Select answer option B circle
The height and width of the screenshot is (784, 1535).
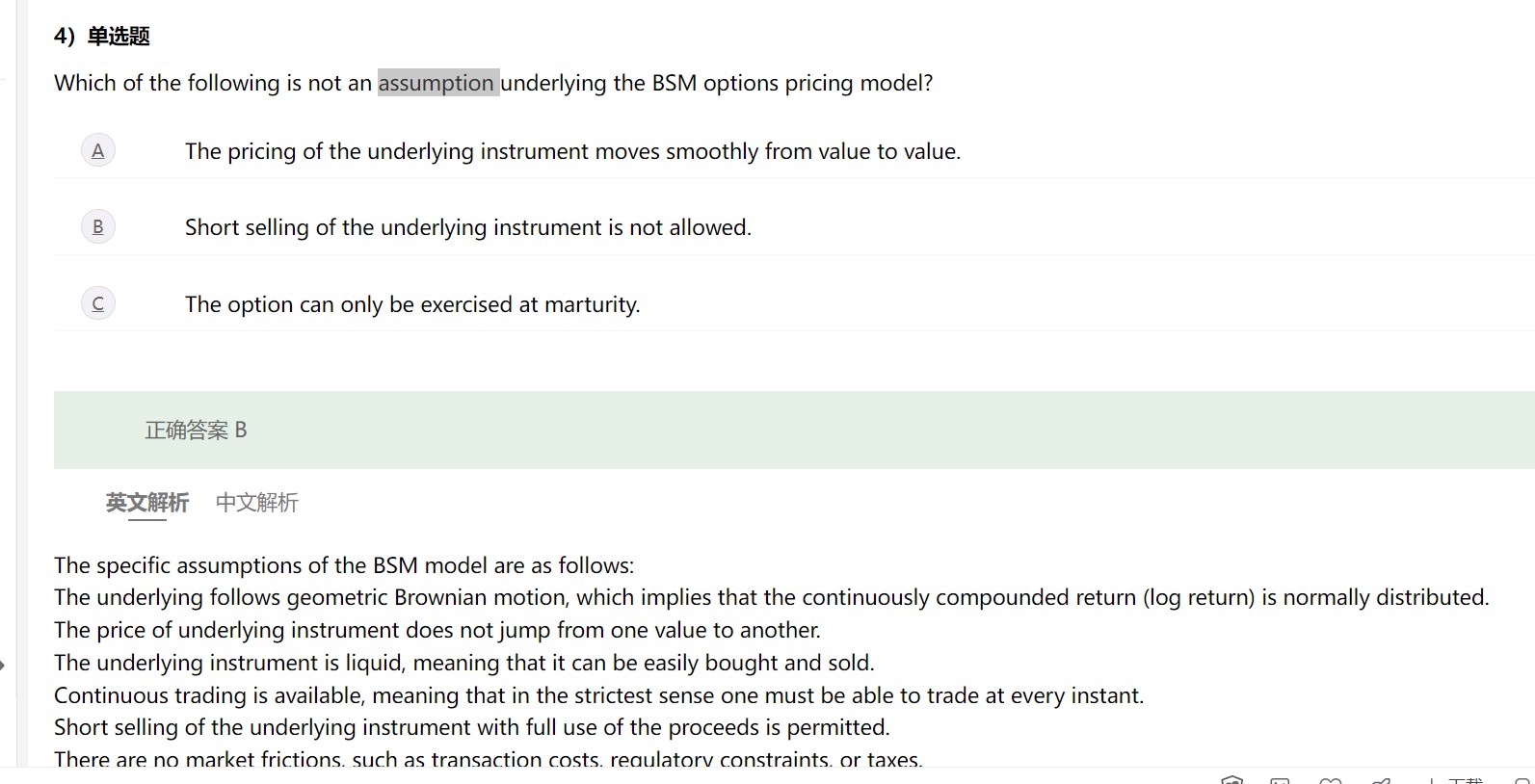click(98, 227)
